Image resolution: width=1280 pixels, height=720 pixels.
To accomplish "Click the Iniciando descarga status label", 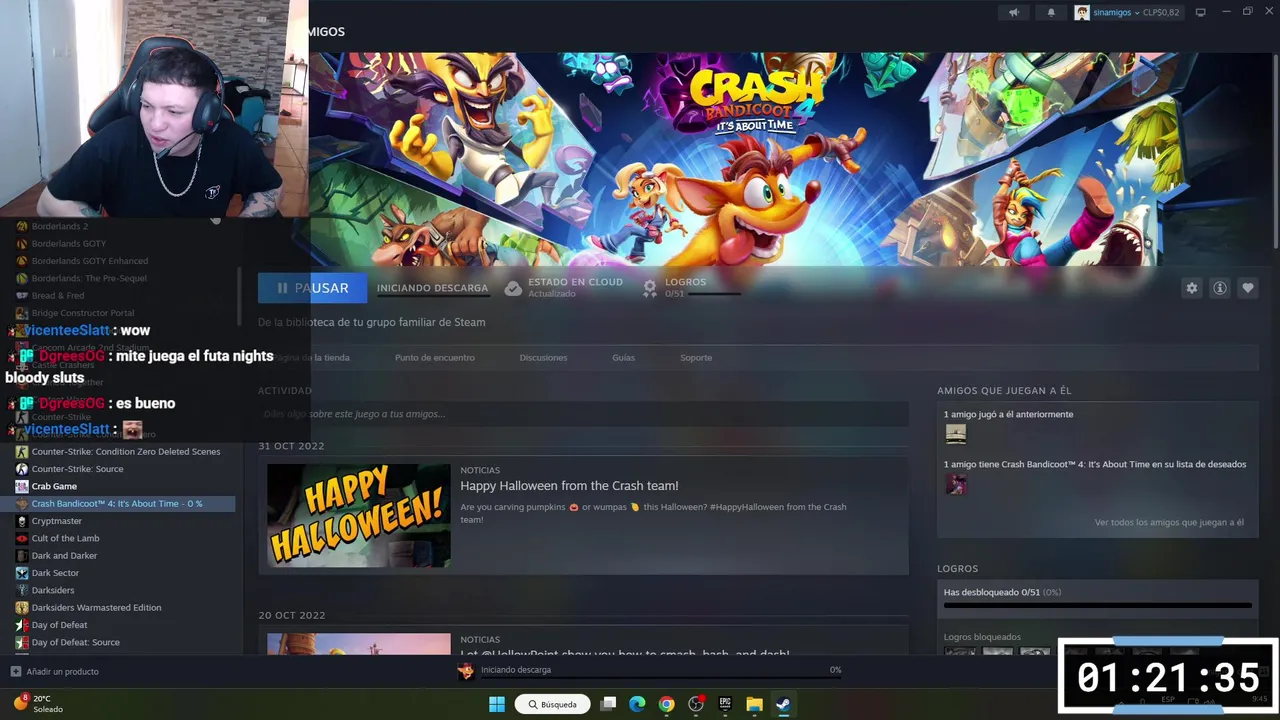I will click(432, 288).
